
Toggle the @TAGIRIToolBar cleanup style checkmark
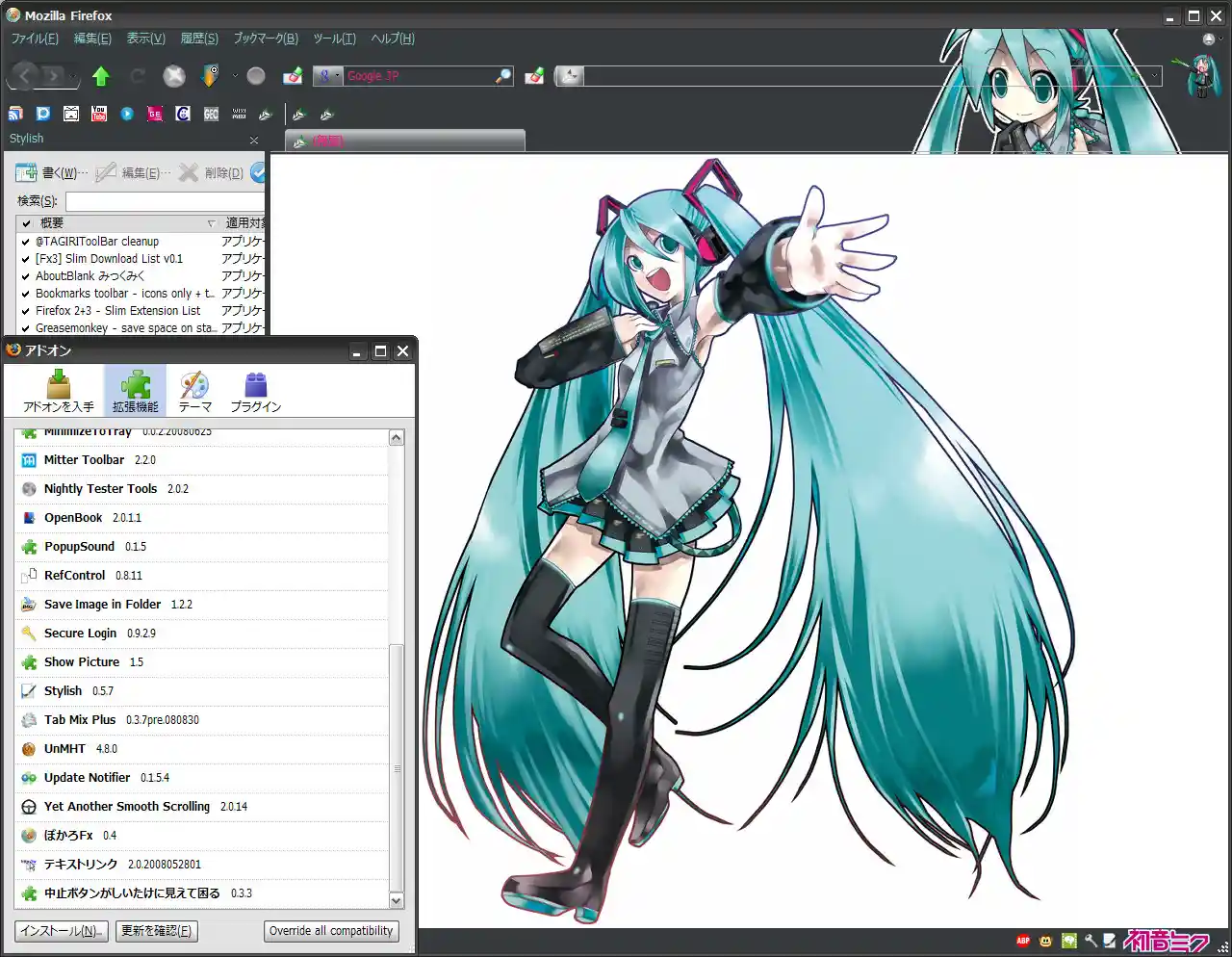click(x=26, y=242)
